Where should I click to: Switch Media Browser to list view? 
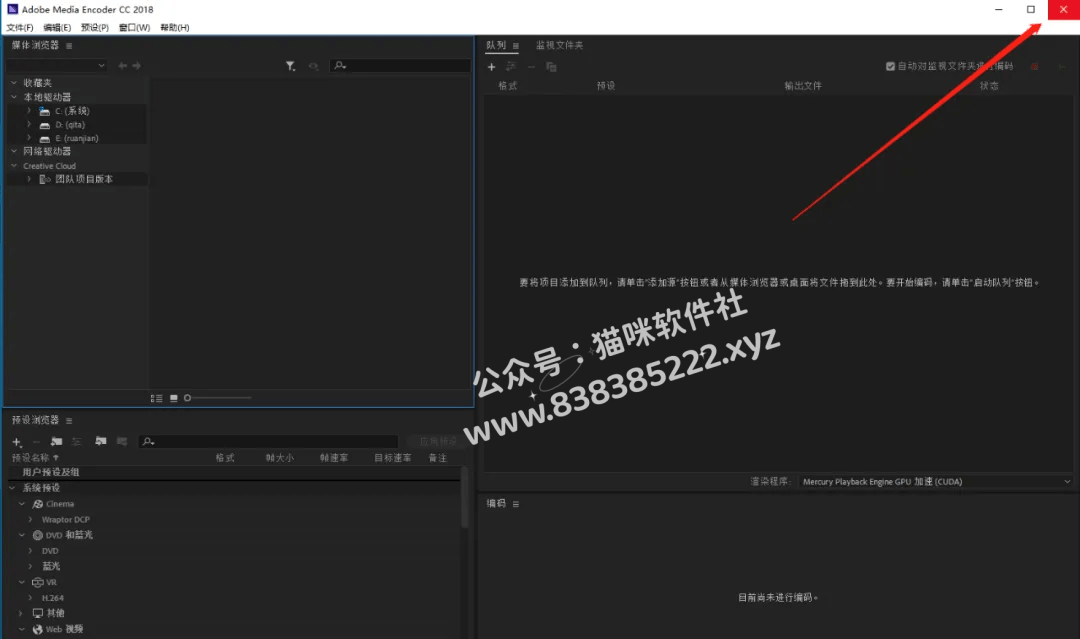tap(156, 398)
